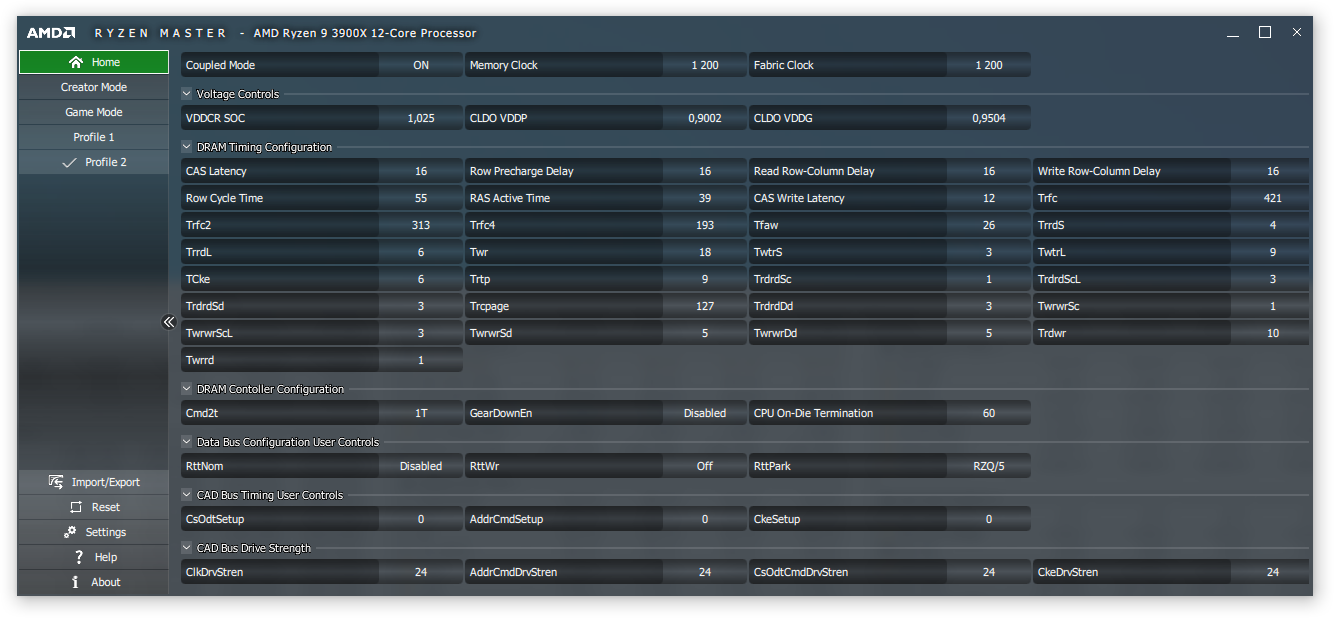Click the About info icon

click(75, 582)
